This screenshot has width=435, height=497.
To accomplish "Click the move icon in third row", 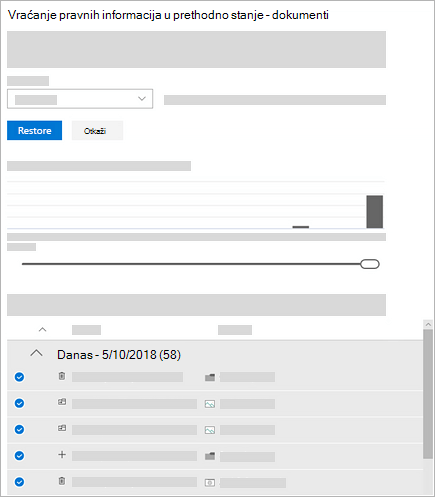I will click(62, 428).
